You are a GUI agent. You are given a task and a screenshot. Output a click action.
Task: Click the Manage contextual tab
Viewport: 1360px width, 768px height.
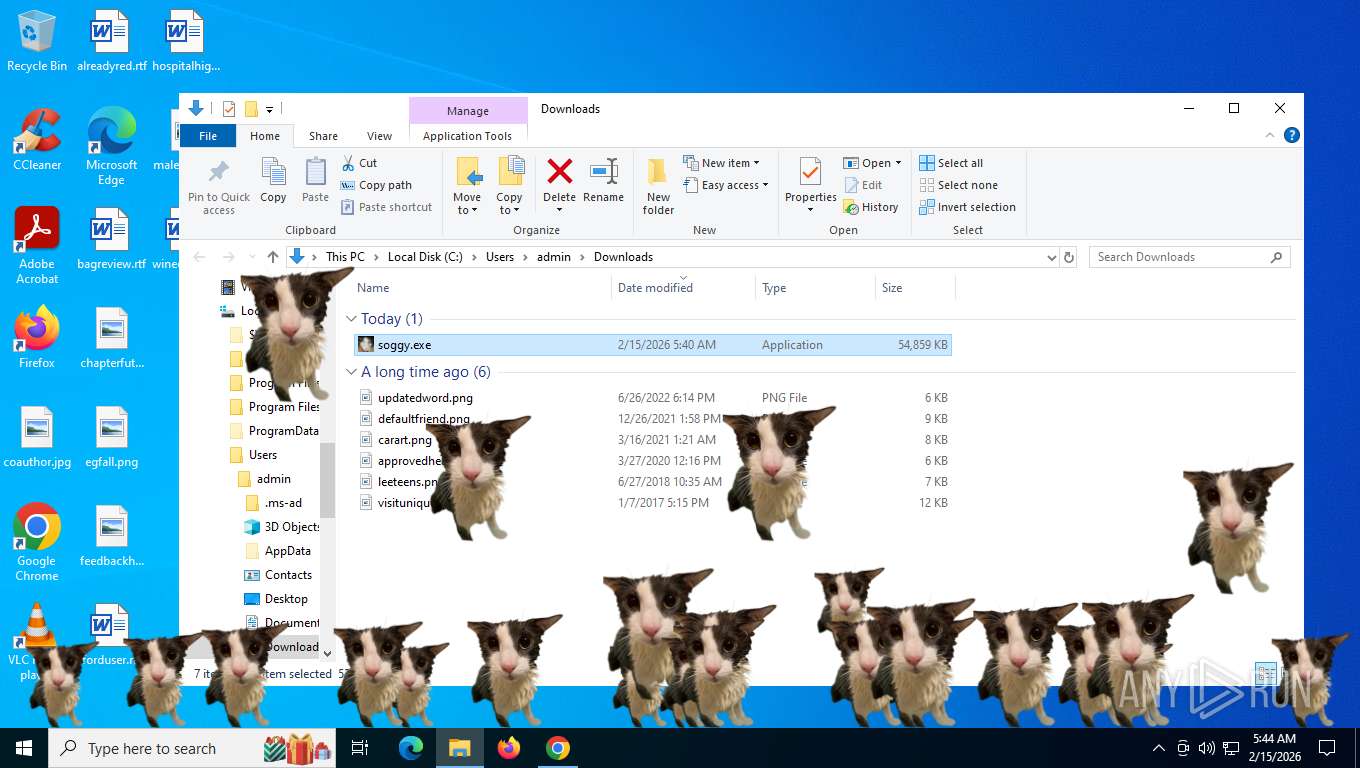[x=468, y=111]
